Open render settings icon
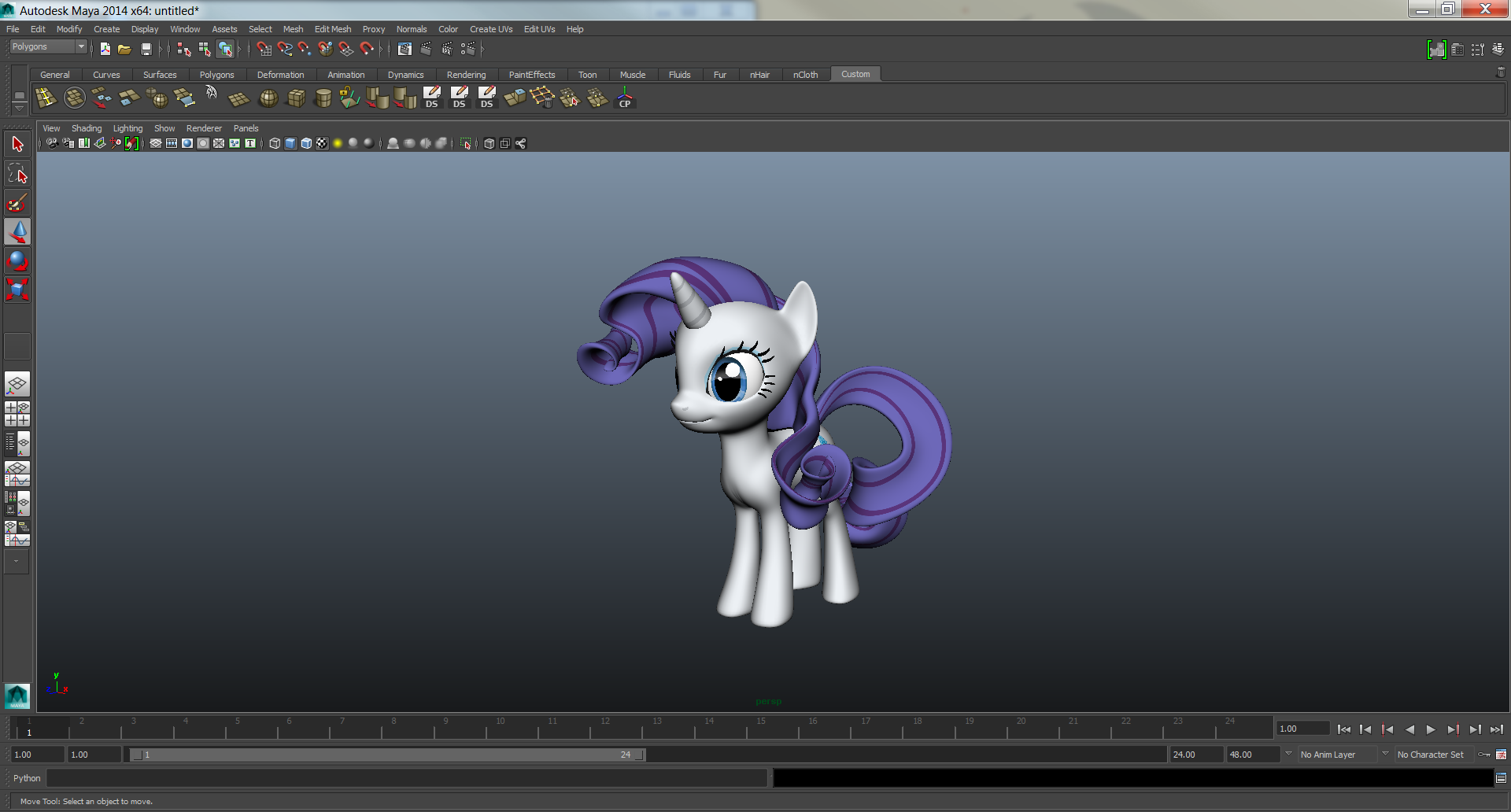The width and height of the screenshot is (1511, 812). 468,49
